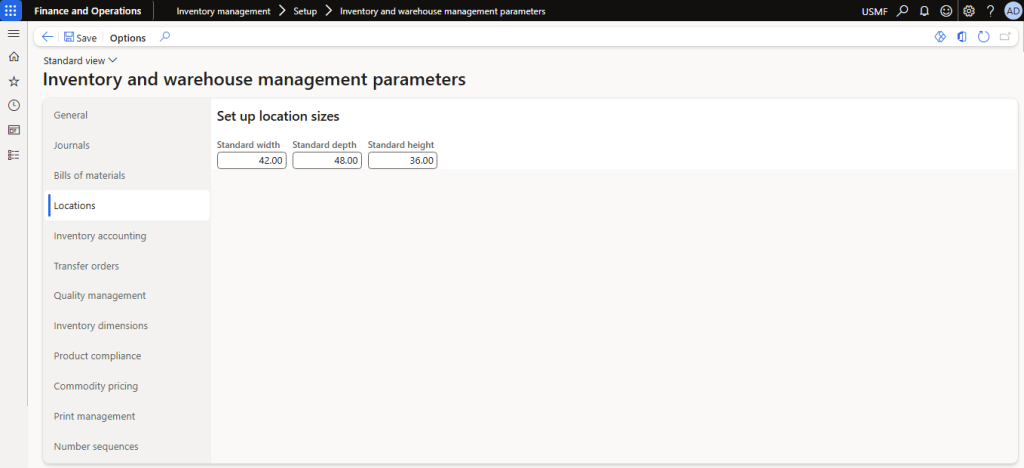Screen dimensions: 1024x468
Task: Click the notification bell icon
Action: pos(924,11)
